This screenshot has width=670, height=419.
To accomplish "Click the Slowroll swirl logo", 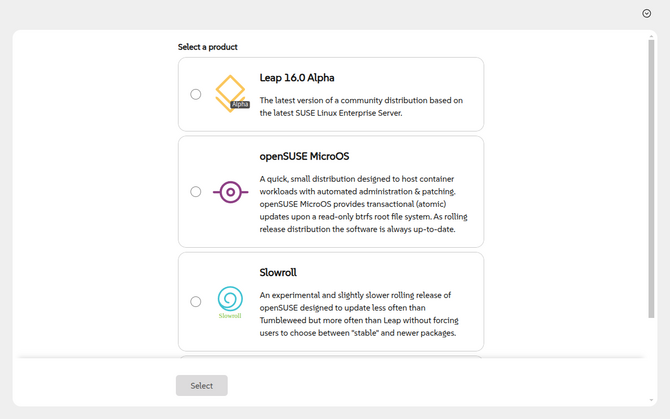I will (x=230, y=298).
